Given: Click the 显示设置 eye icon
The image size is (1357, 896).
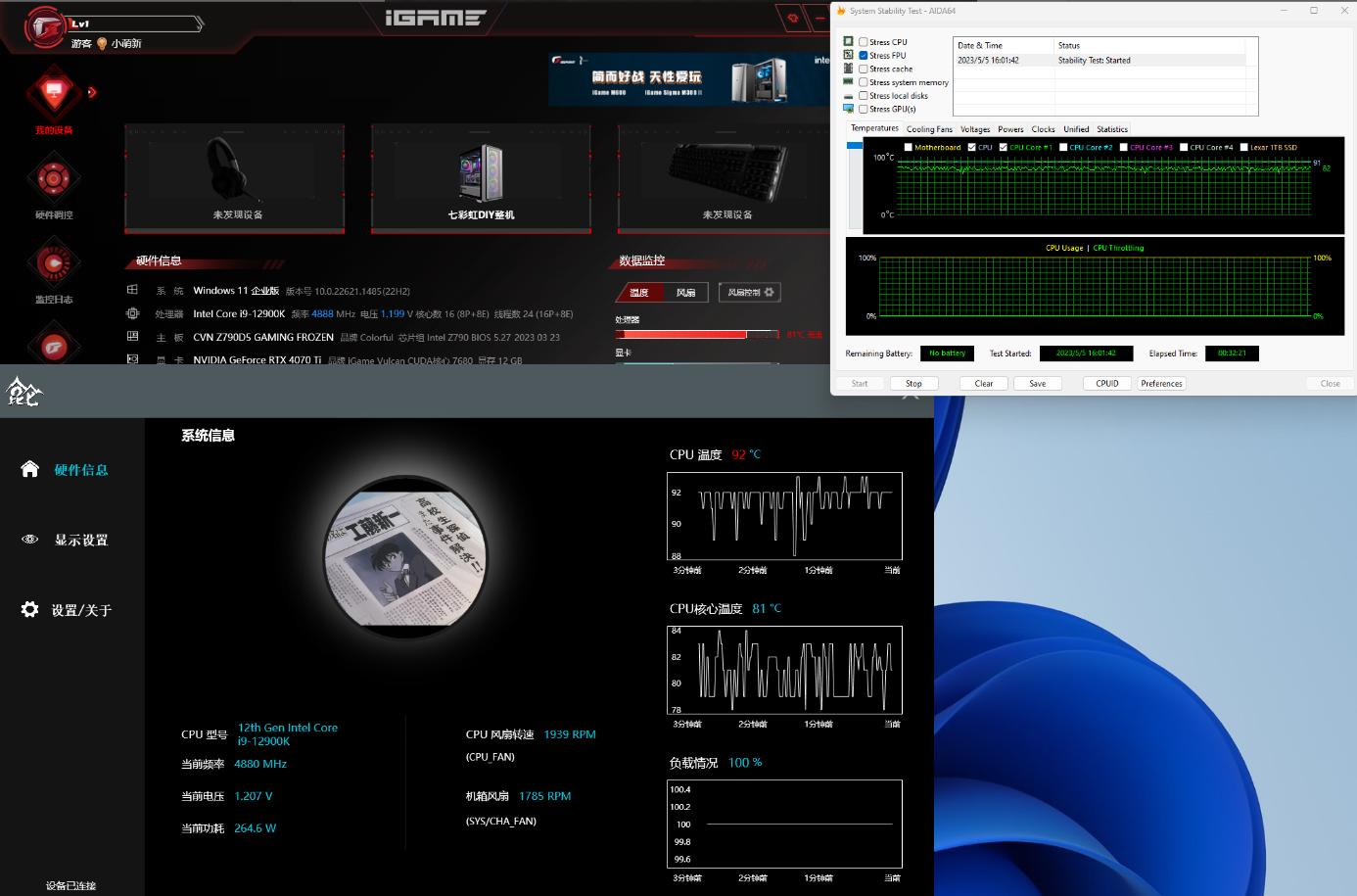Looking at the screenshot, I should coord(30,540).
